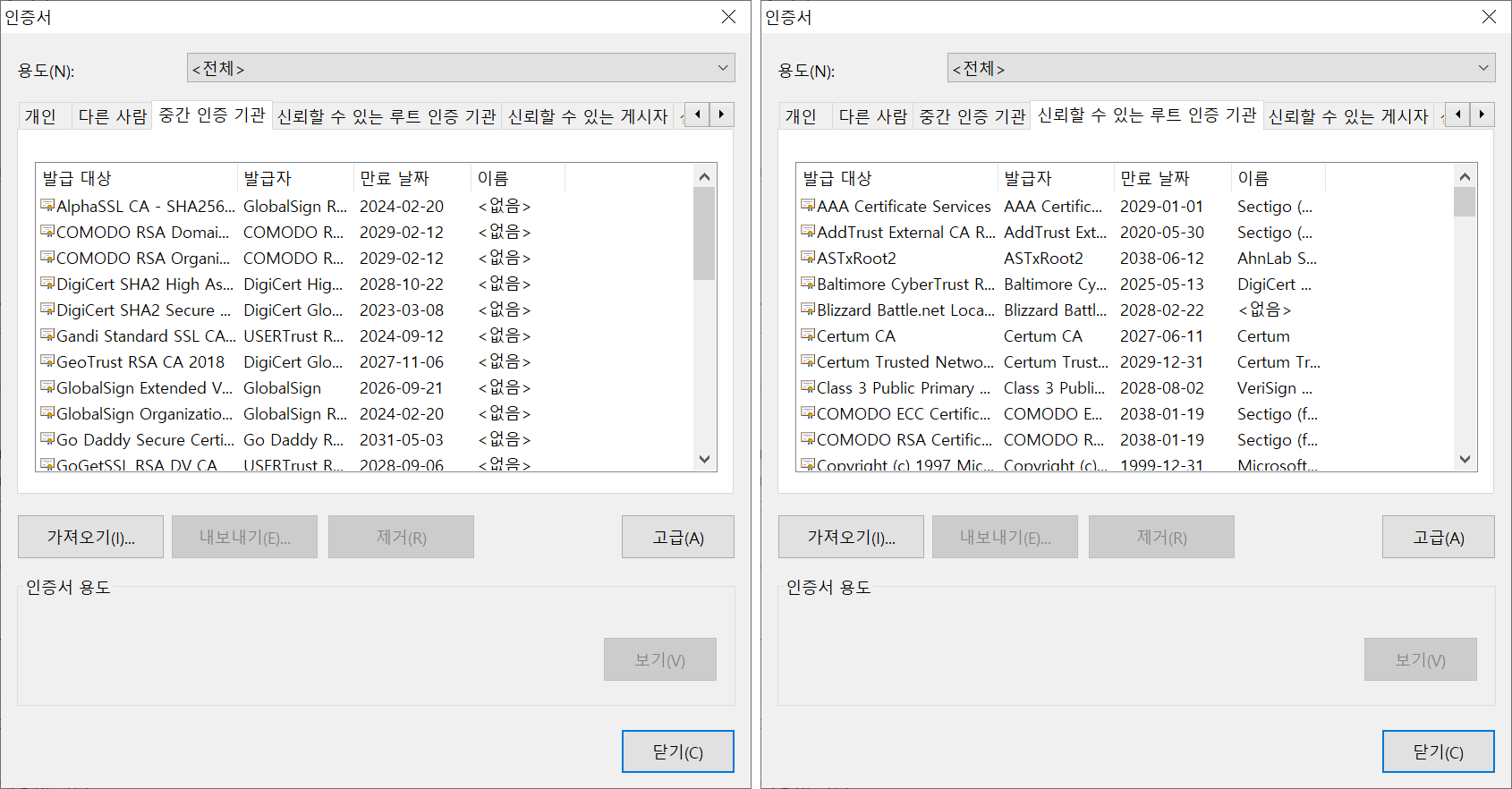The width and height of the screenshot is (1512, 789).
Task: Click list scroll up arrow in right window
Action: click(1465, 176)
